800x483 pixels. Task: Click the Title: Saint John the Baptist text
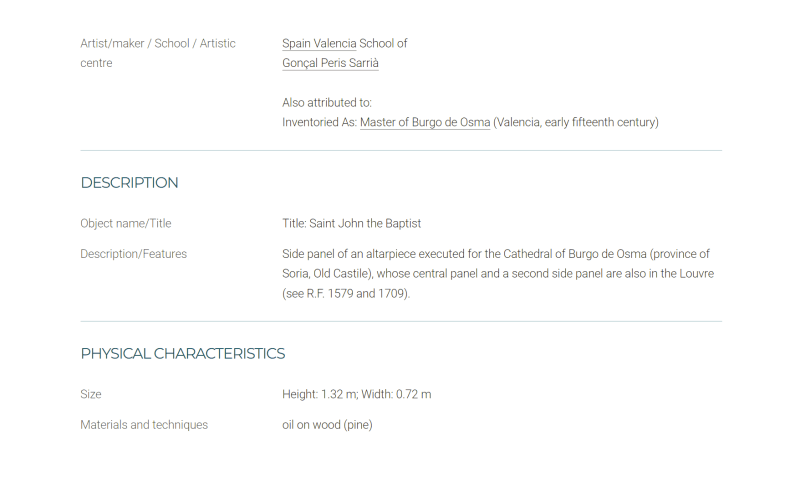(x=352, y=223)
